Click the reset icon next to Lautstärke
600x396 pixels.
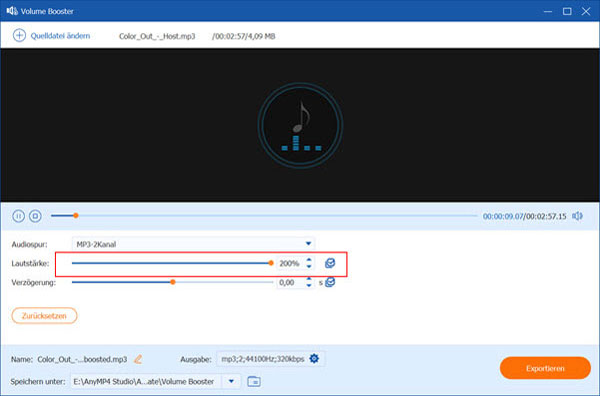tap(330, 263)
